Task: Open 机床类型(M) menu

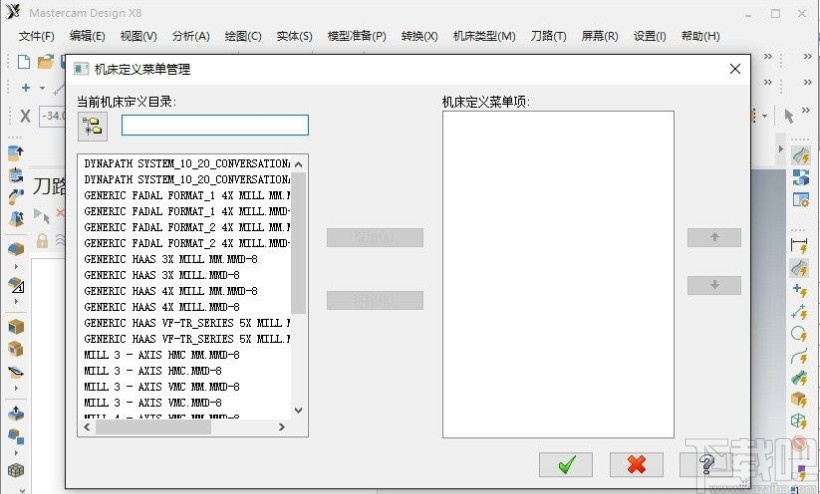Action: (484, 36)
